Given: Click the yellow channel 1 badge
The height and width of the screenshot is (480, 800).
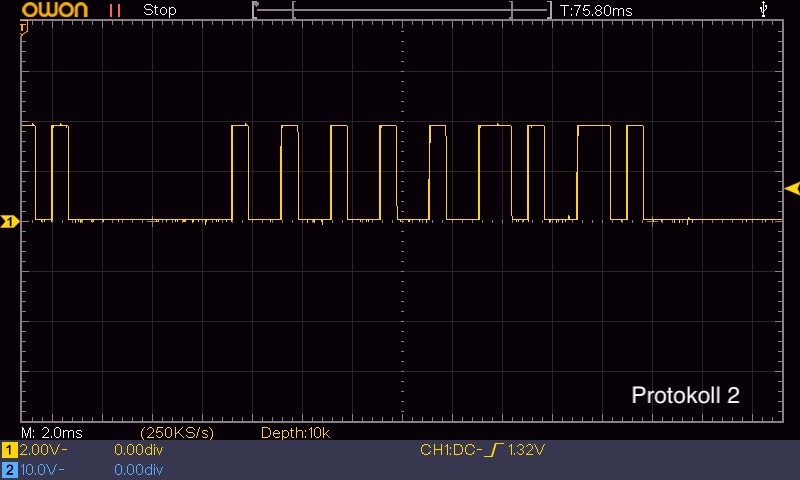Looking at the screenshot, I should point(9,450).
